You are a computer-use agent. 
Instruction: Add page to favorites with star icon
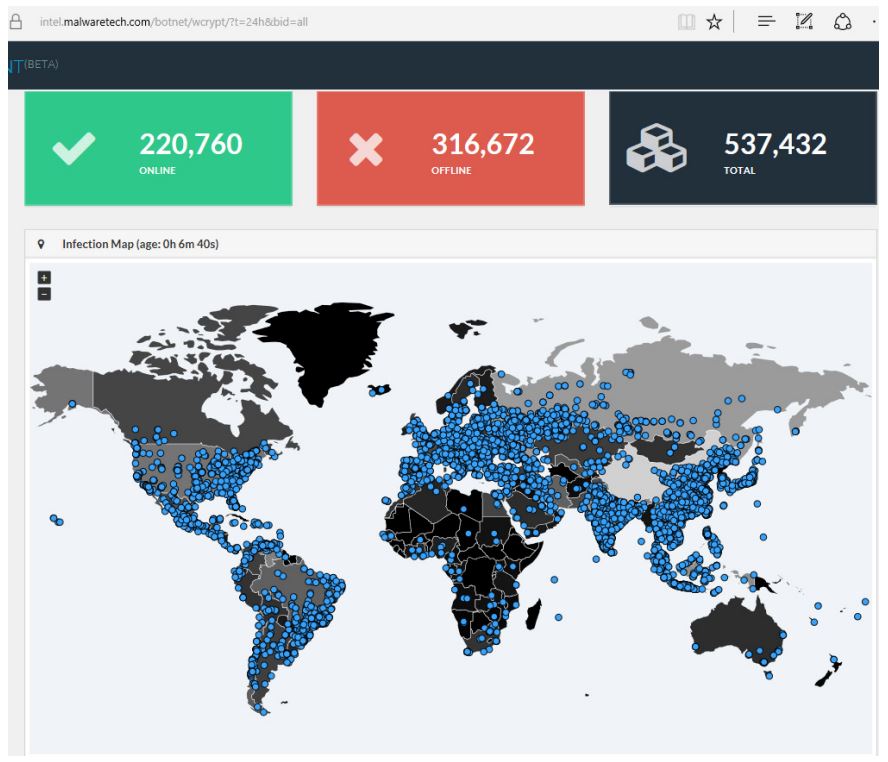pos(714,22)
